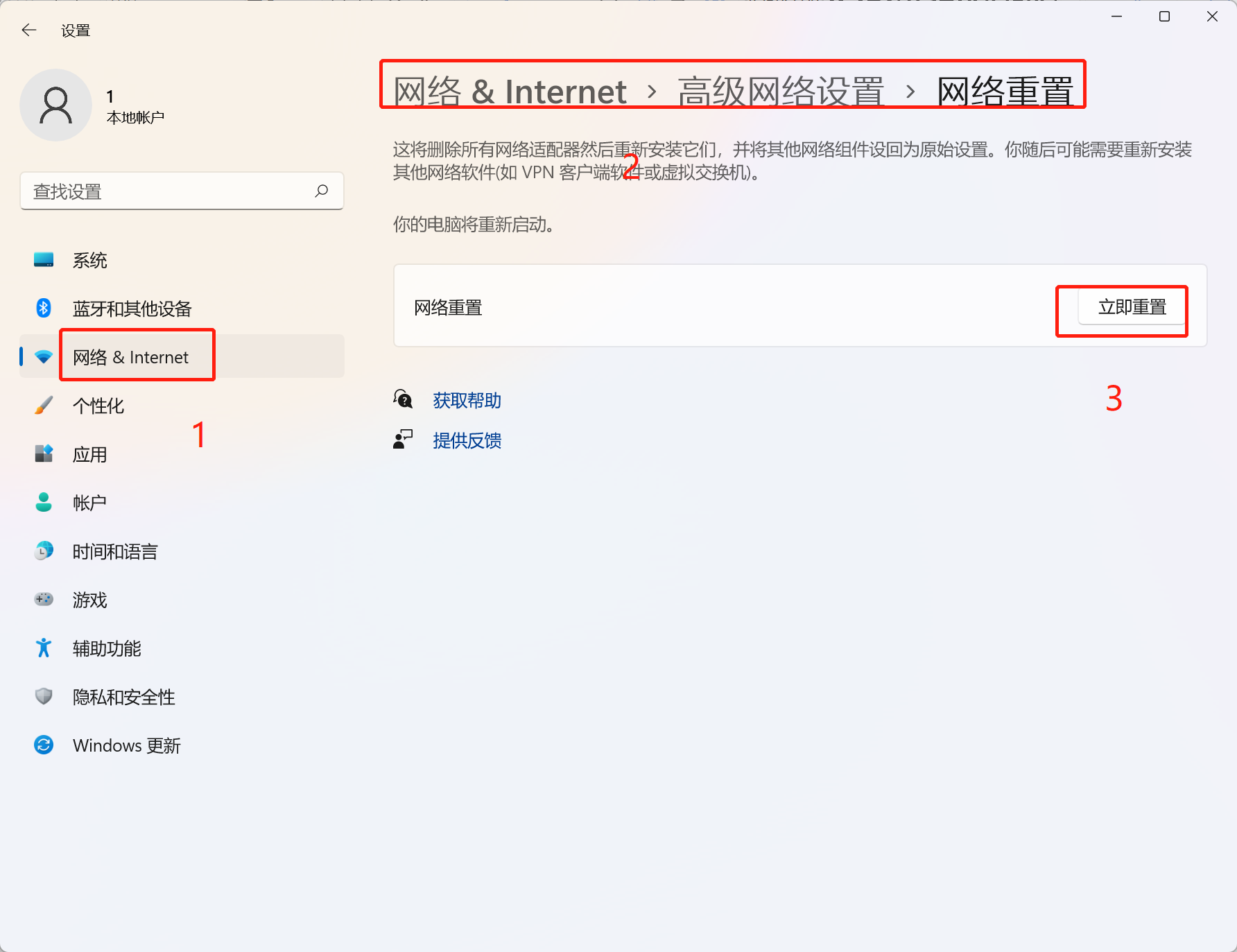
Task: Click the search magnifier icon
Action: pyautogui.click(x=321, y=191)
